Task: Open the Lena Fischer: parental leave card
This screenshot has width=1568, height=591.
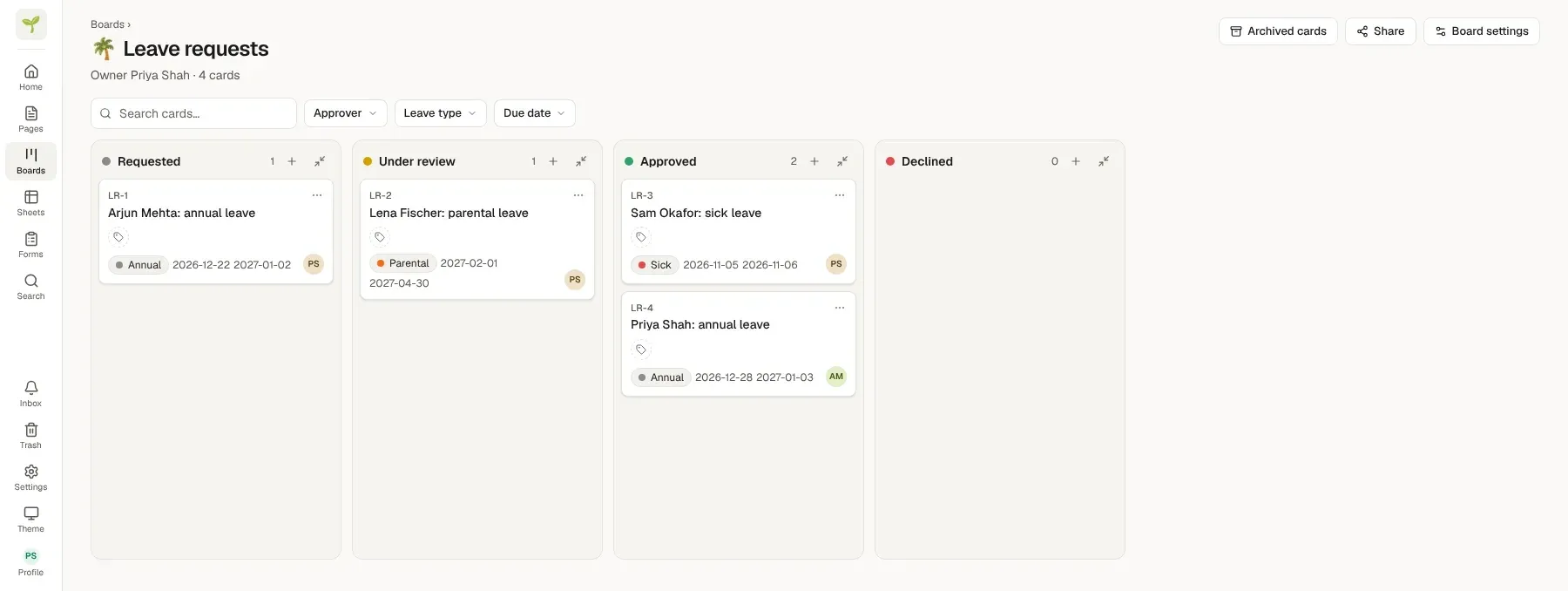Action: pyautogui.click(x=477, y=240)
